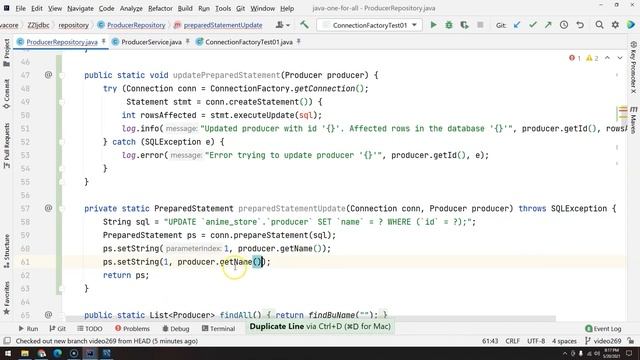Click the repository breadcrumb
640x360 pixels.
tap(73, 25)
